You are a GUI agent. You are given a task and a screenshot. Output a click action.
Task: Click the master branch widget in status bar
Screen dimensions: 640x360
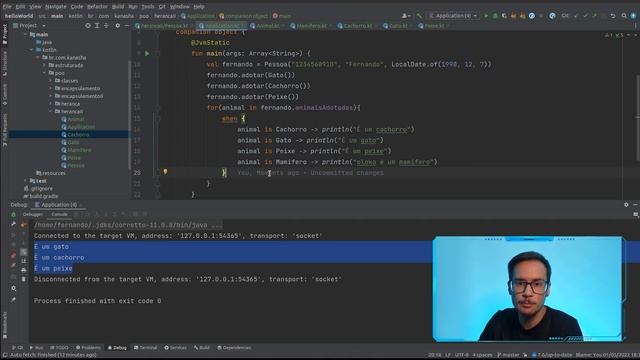[508, 355]
